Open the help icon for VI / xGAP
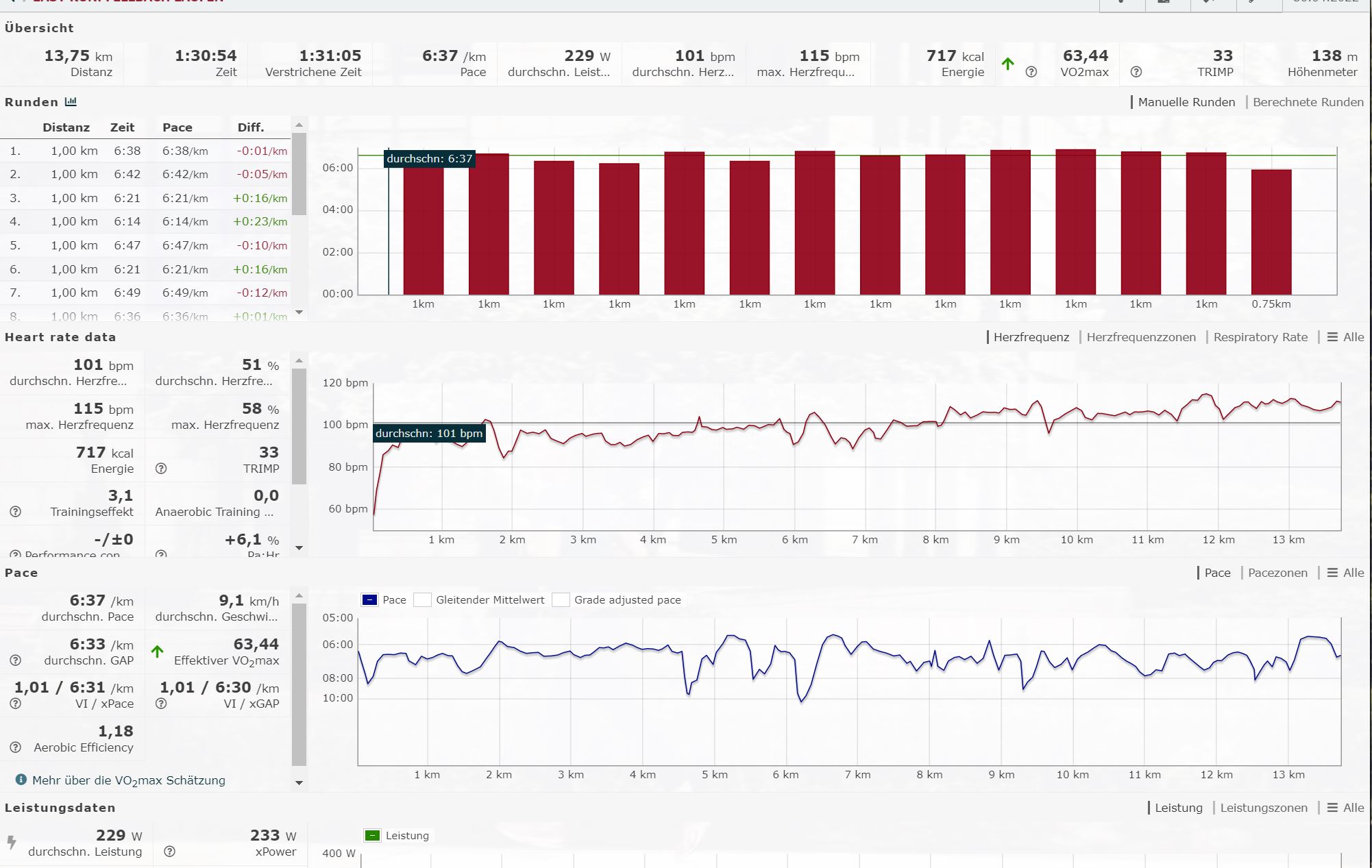The width and height of the screenshot is (1372, 868). [161, 704]
